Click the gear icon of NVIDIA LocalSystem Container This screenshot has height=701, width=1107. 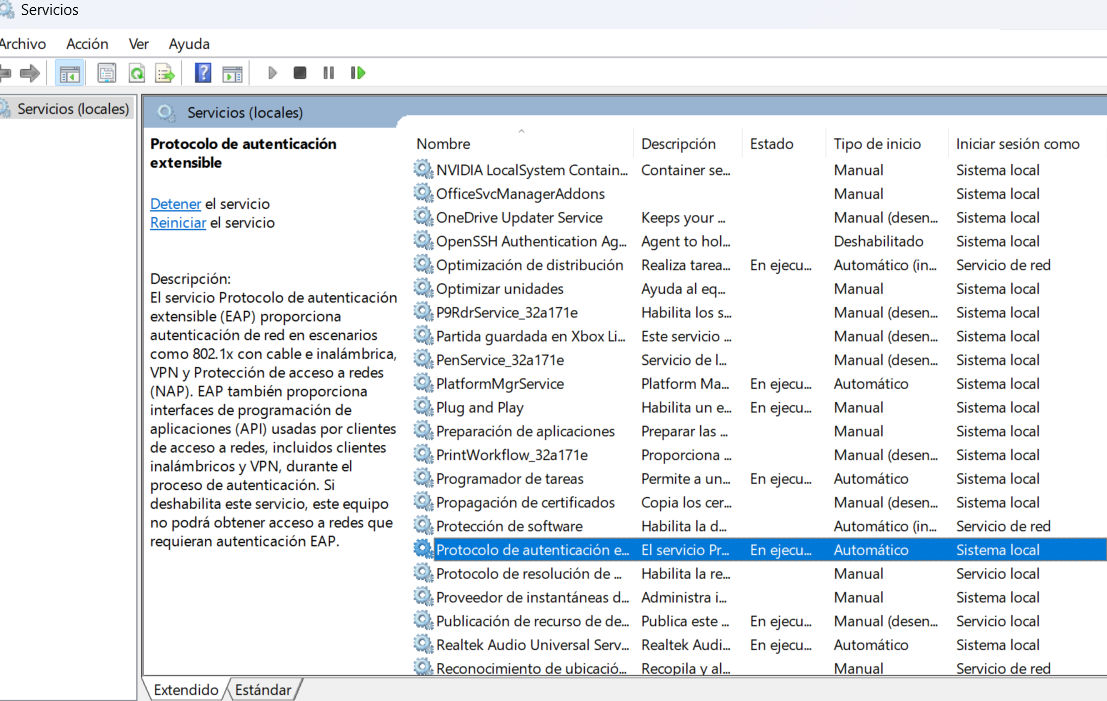pyautogui.click(x=423, y=169)
